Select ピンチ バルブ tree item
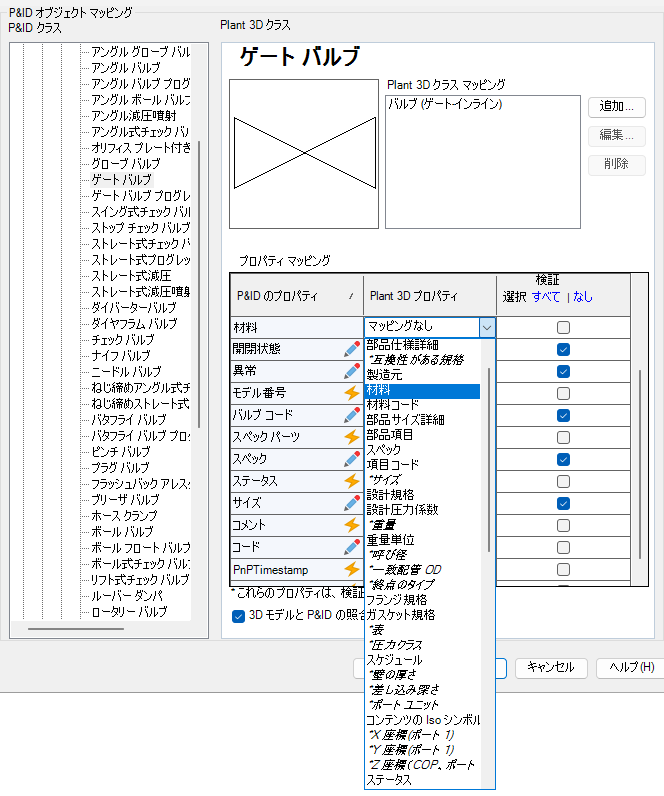664x796 pixels. coord(121,452)
